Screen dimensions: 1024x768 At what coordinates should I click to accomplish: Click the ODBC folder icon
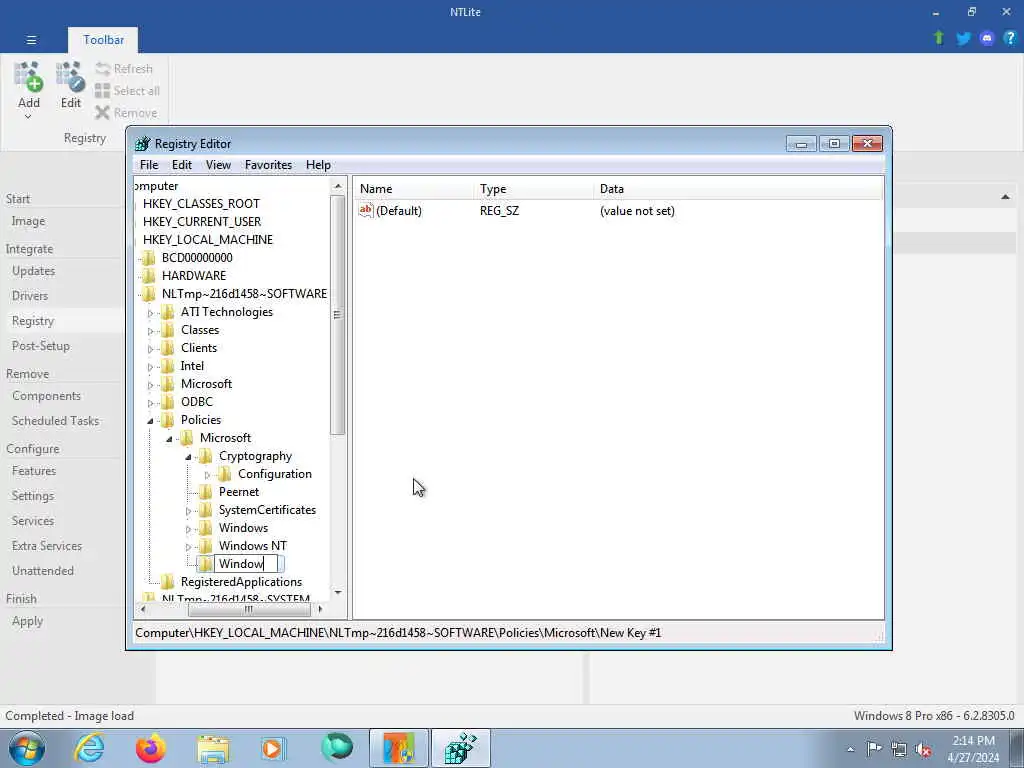(x=167, y=402)
